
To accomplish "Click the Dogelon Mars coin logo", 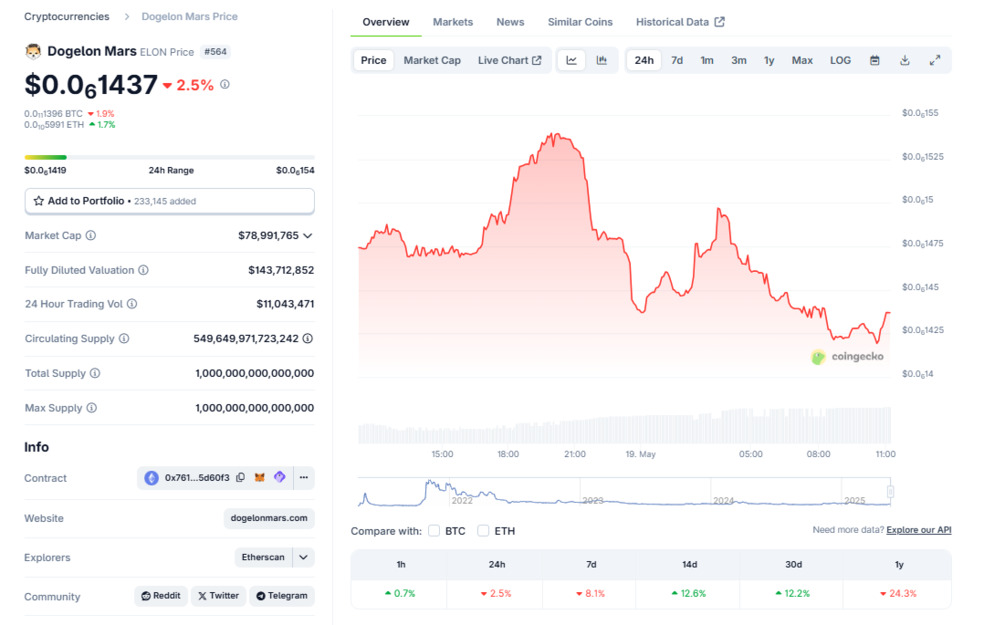I will point(33,51).
